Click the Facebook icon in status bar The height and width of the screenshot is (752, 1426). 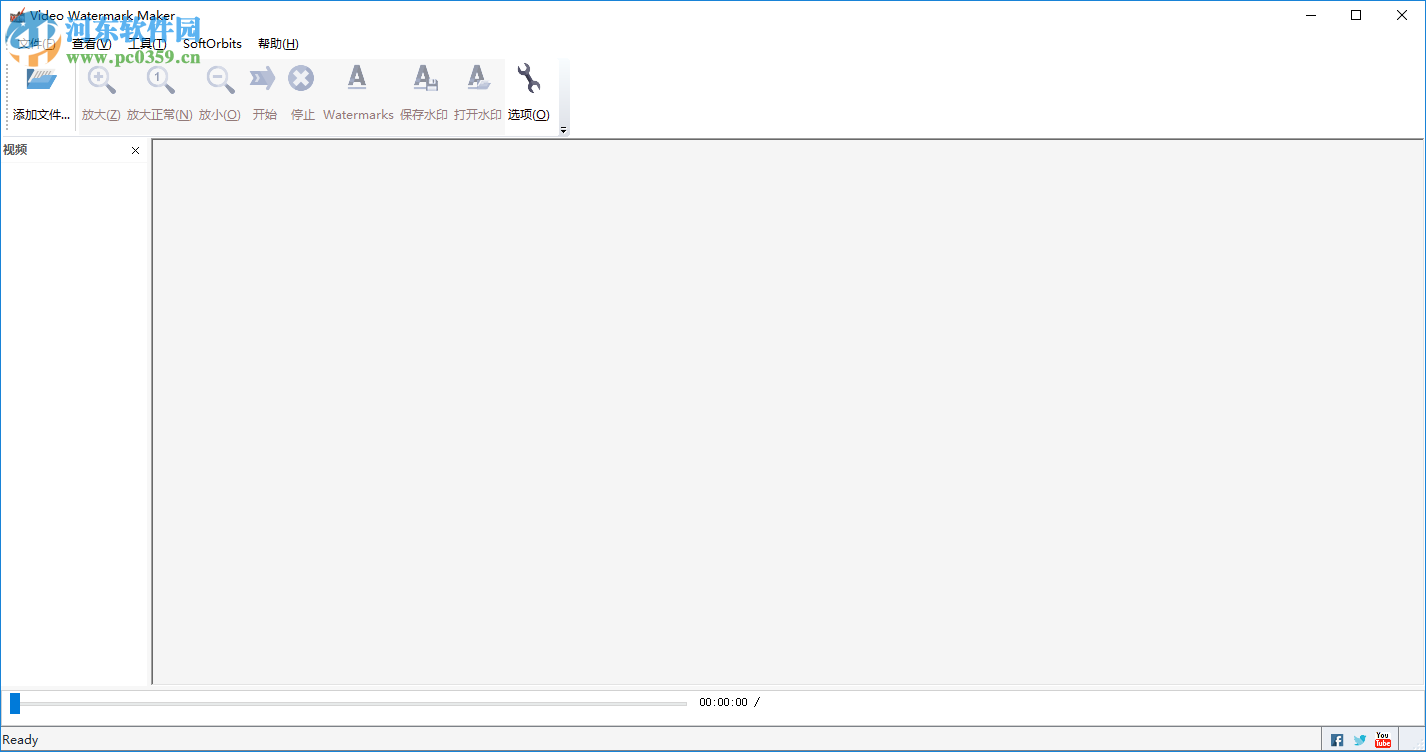(1337, 739)
